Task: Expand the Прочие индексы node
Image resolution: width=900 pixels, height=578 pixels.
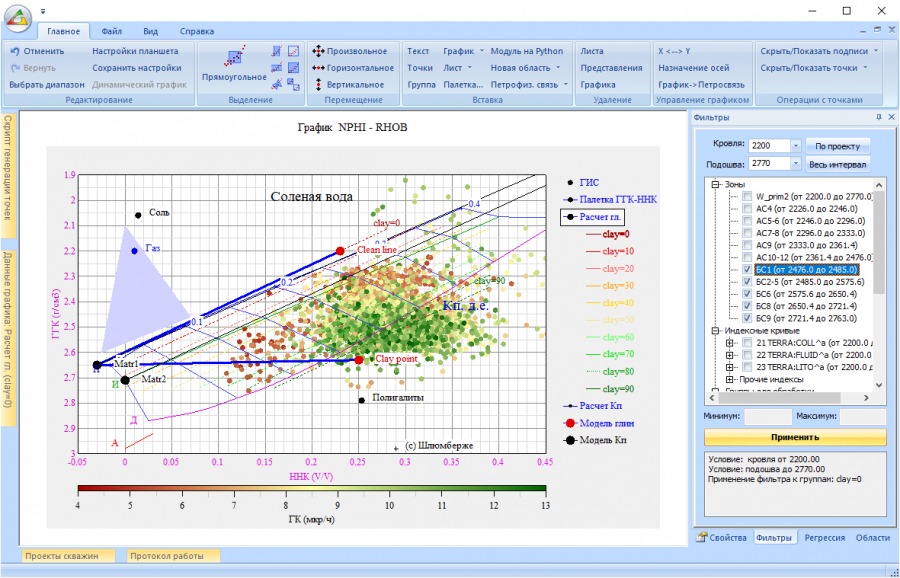Action: 730,379
